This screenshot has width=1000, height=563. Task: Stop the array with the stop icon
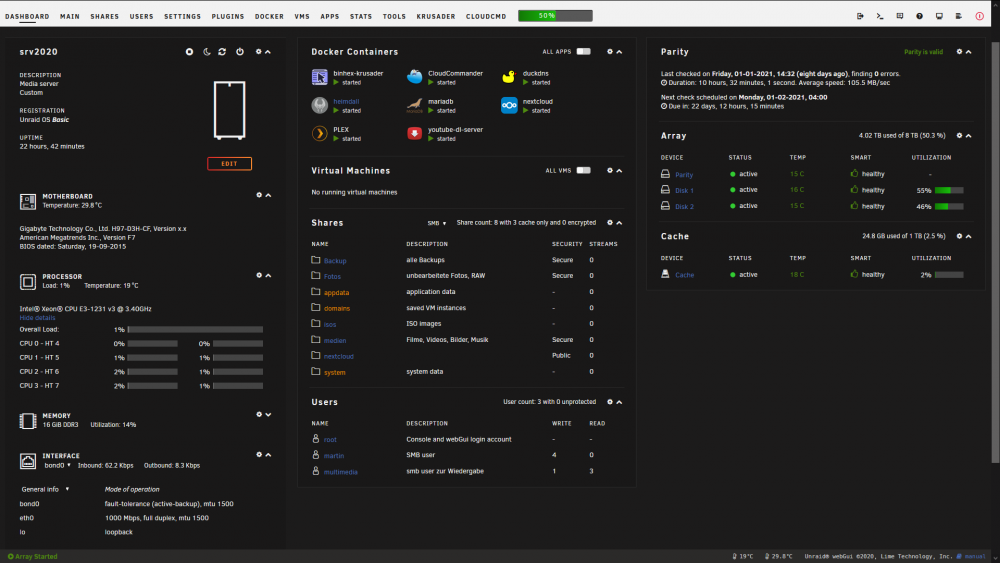click(x=189, y=52)
